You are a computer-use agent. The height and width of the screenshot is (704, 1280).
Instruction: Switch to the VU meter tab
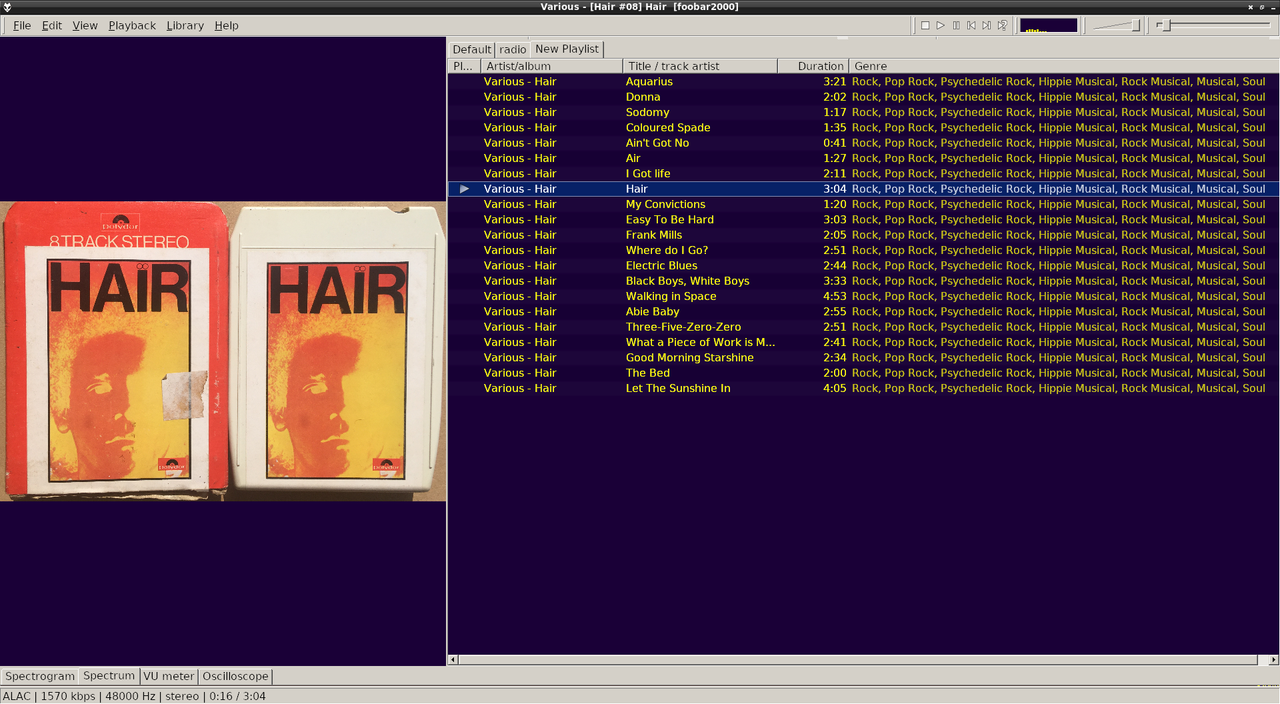tap(168, 676)
